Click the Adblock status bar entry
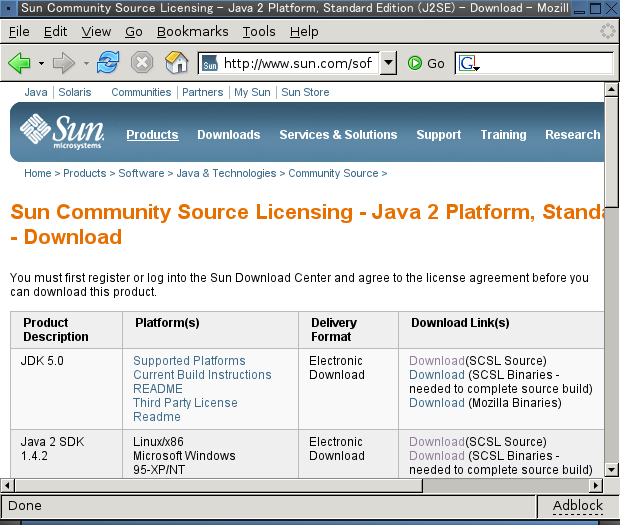This screenshot has width=620, height=525. tap(578, 506)
